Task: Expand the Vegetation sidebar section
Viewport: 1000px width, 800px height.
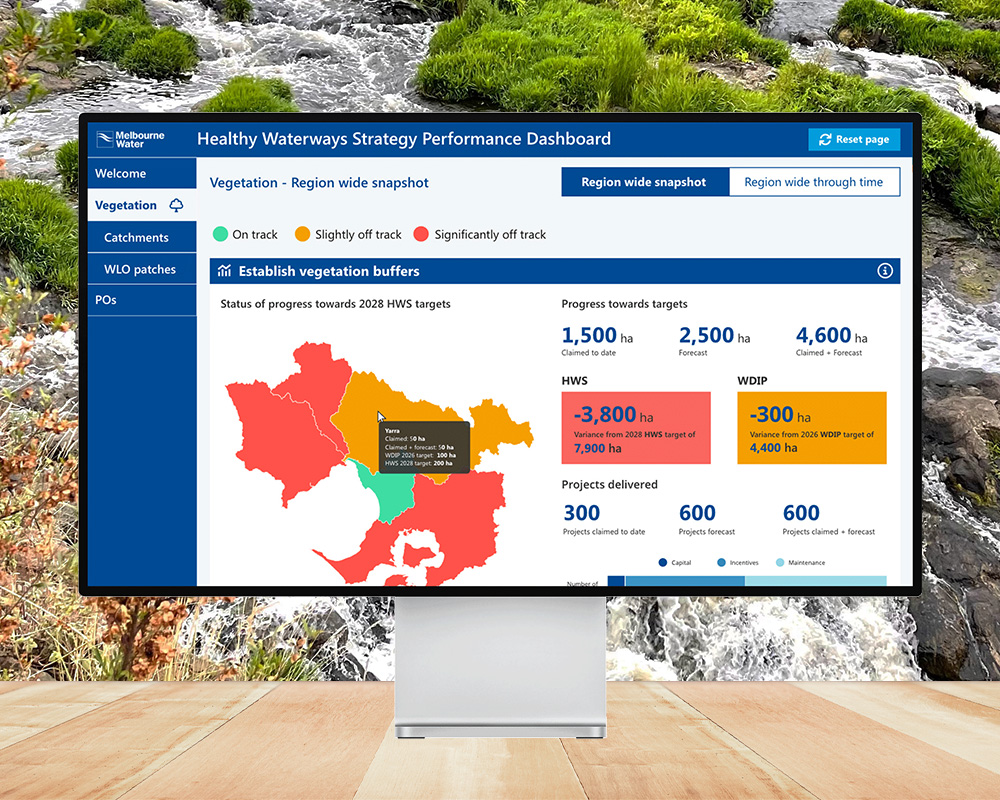Action: [125, 205]
